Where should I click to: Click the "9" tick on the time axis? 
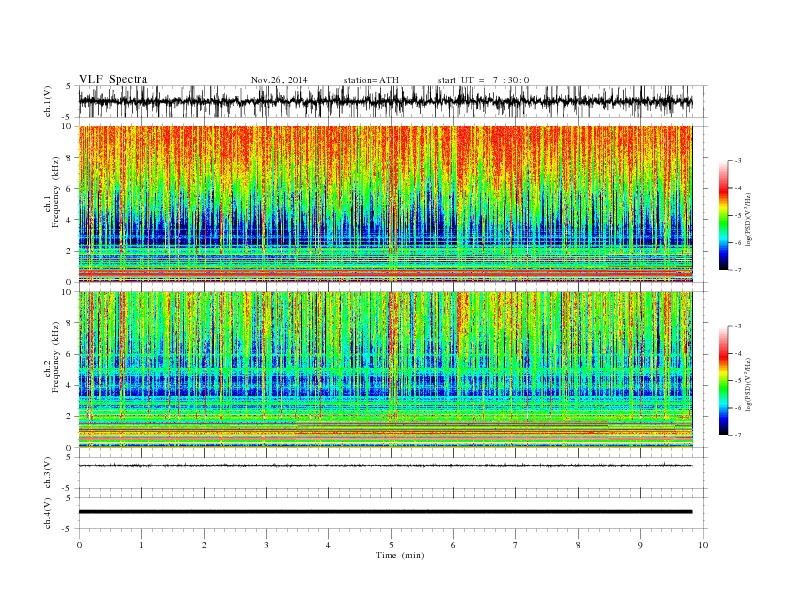tap(640, 545)
